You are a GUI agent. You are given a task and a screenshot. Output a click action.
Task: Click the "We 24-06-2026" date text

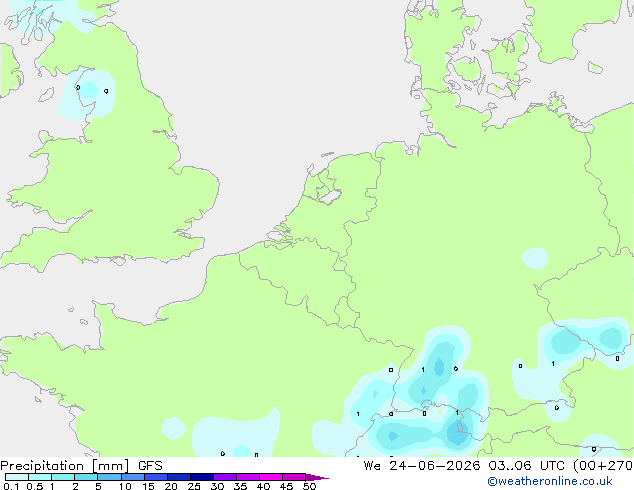click(x=422, y=466)
